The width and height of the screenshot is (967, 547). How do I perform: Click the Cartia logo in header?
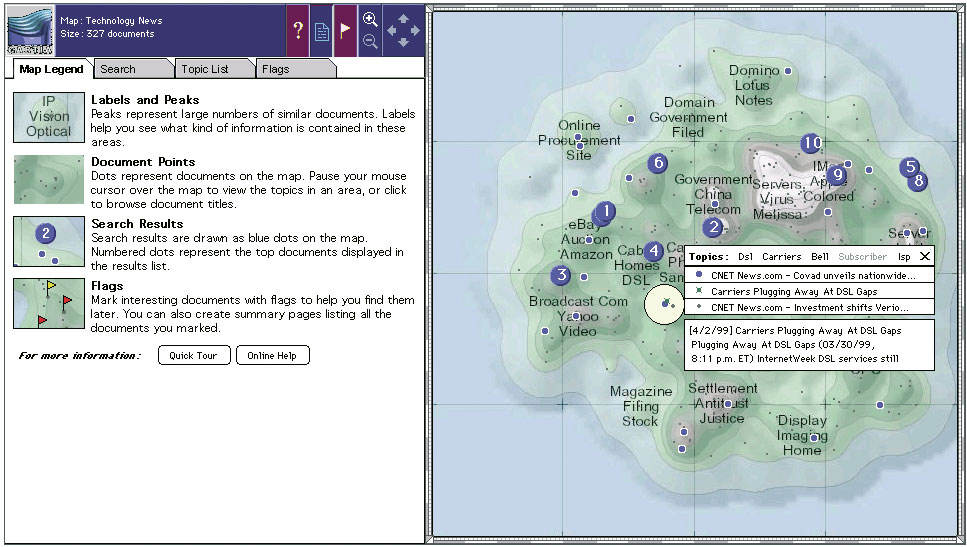30,31
